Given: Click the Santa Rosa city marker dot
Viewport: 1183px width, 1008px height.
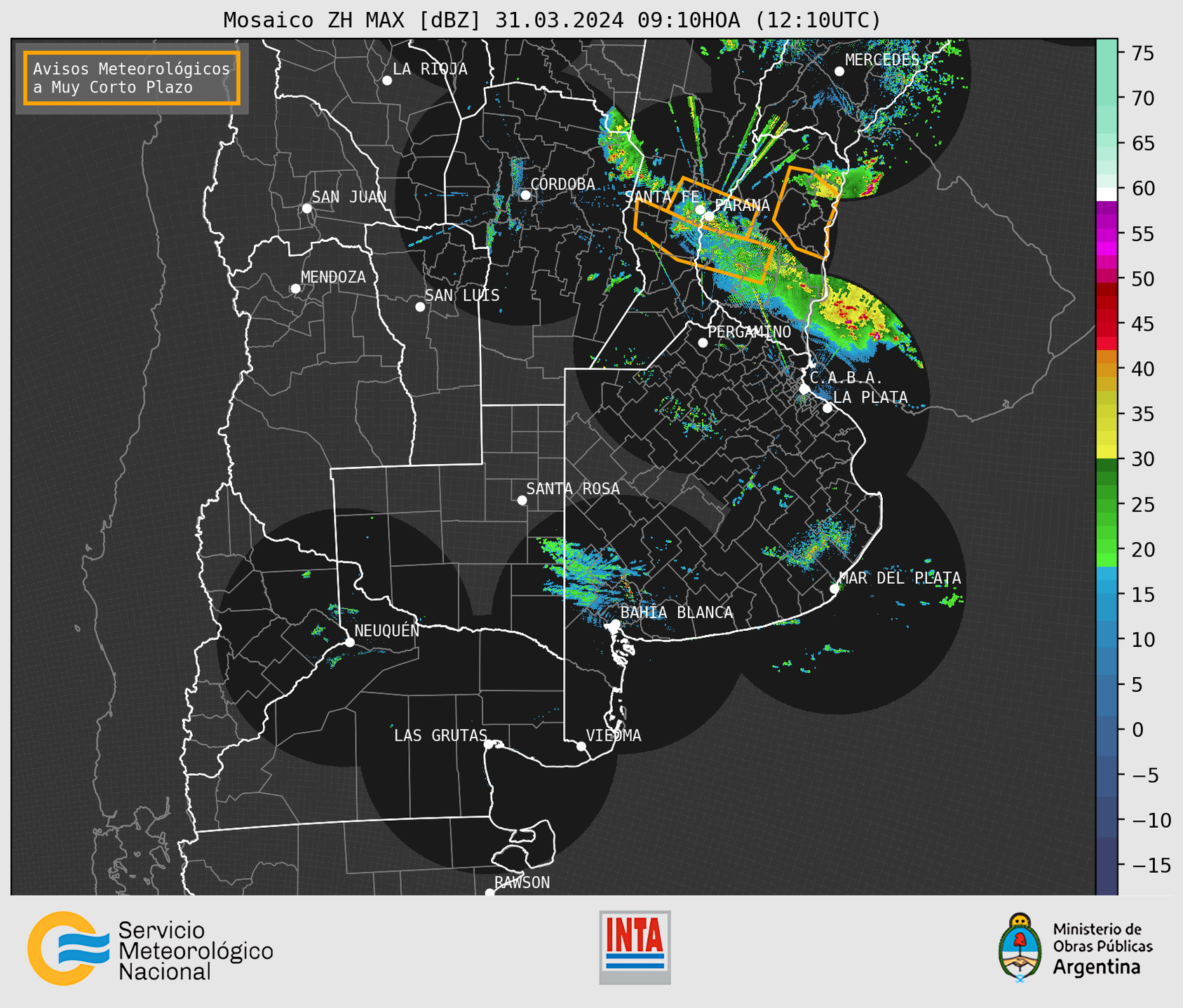Looking at the screenshot, I should pyautogui.click(x=522, y=500).
